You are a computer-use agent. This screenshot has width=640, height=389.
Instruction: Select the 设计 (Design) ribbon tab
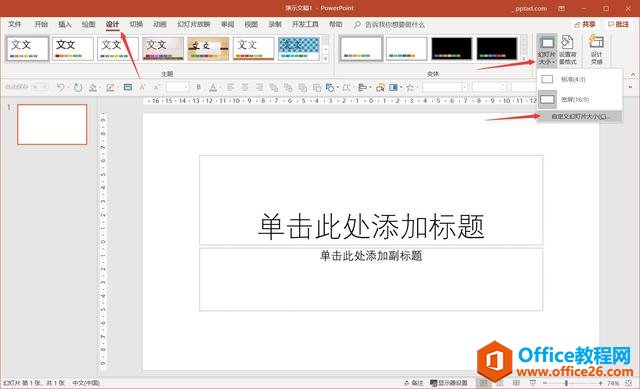coord(113,24)
